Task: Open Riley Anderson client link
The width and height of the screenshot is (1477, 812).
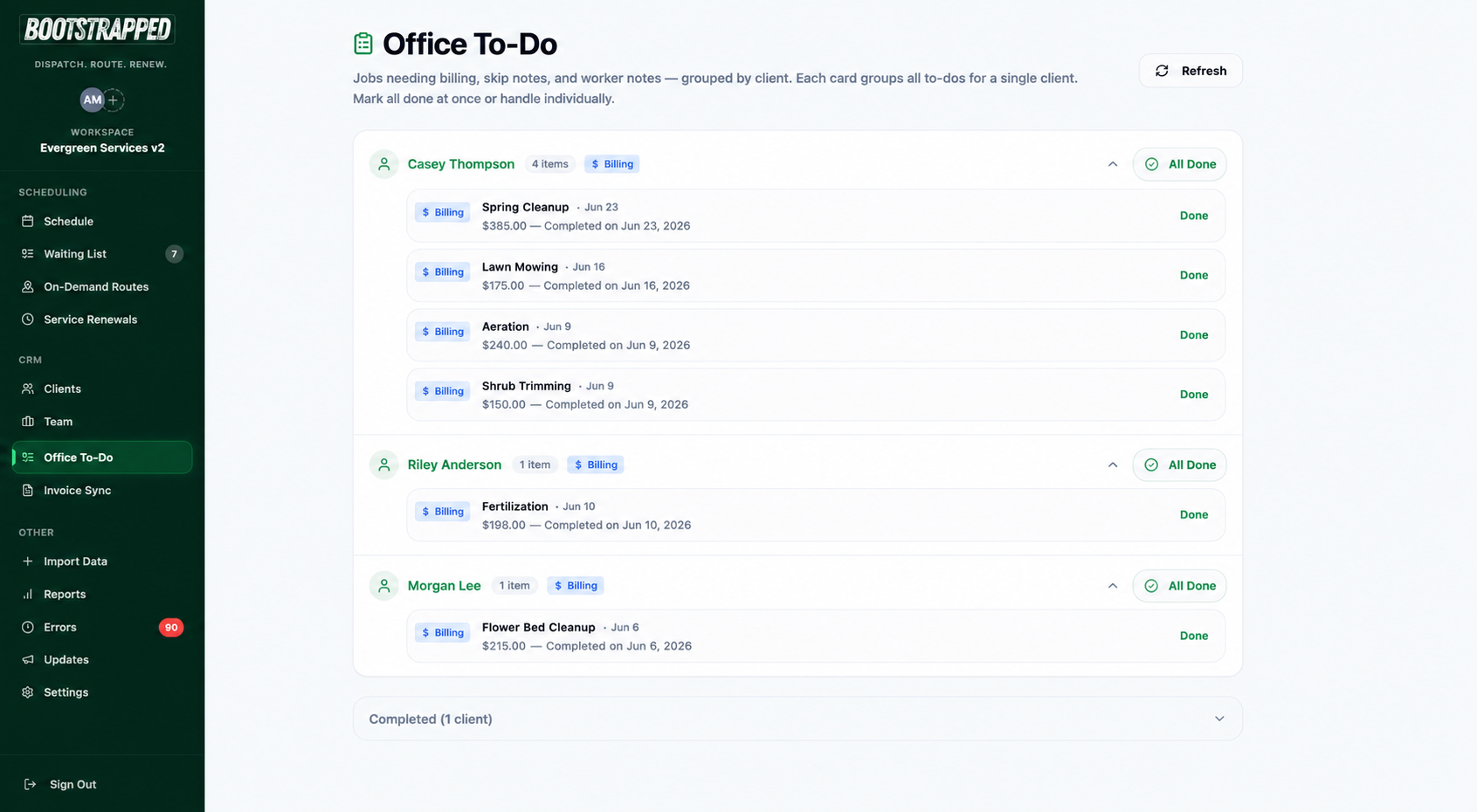Action: coord(454,464)
